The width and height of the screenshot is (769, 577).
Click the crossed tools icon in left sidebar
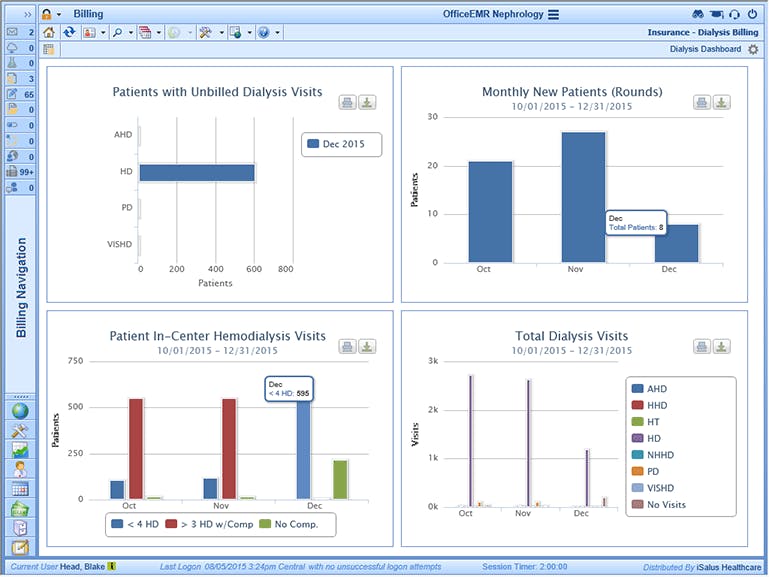20,431
